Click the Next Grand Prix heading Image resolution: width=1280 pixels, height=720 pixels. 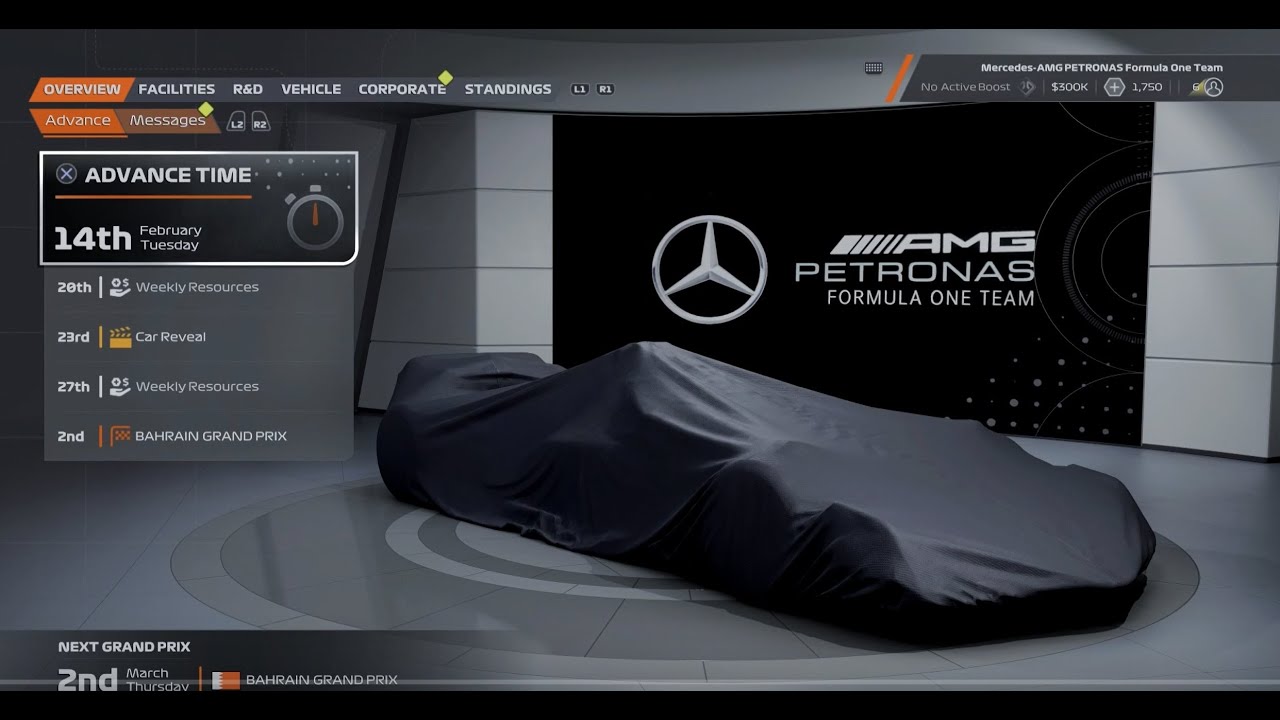click(x=124, y=647)
